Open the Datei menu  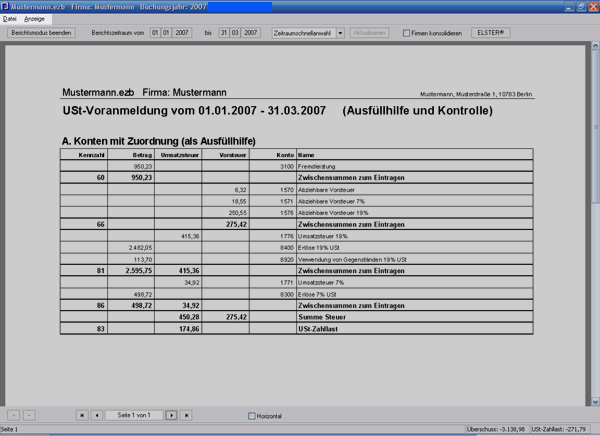click(10, 19)
